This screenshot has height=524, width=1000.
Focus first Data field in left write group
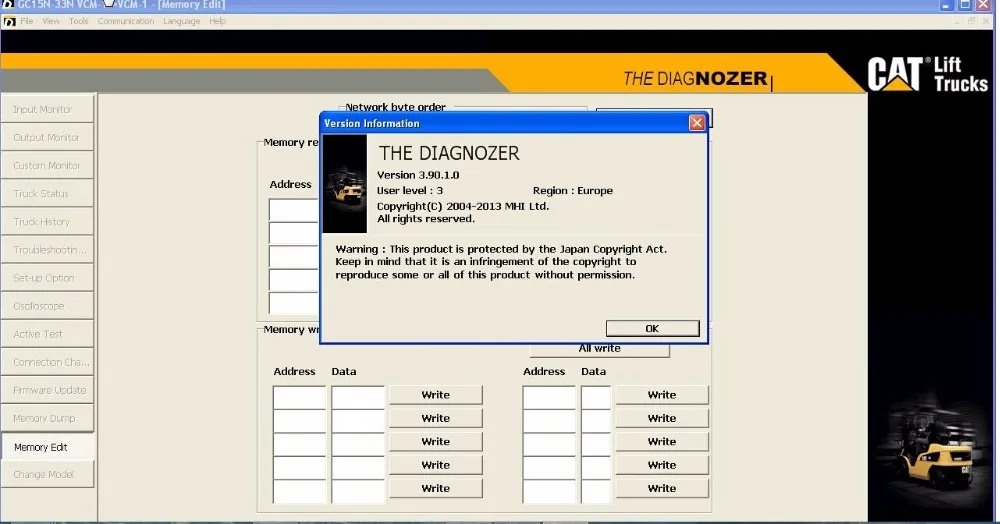[x=358, y=397]
